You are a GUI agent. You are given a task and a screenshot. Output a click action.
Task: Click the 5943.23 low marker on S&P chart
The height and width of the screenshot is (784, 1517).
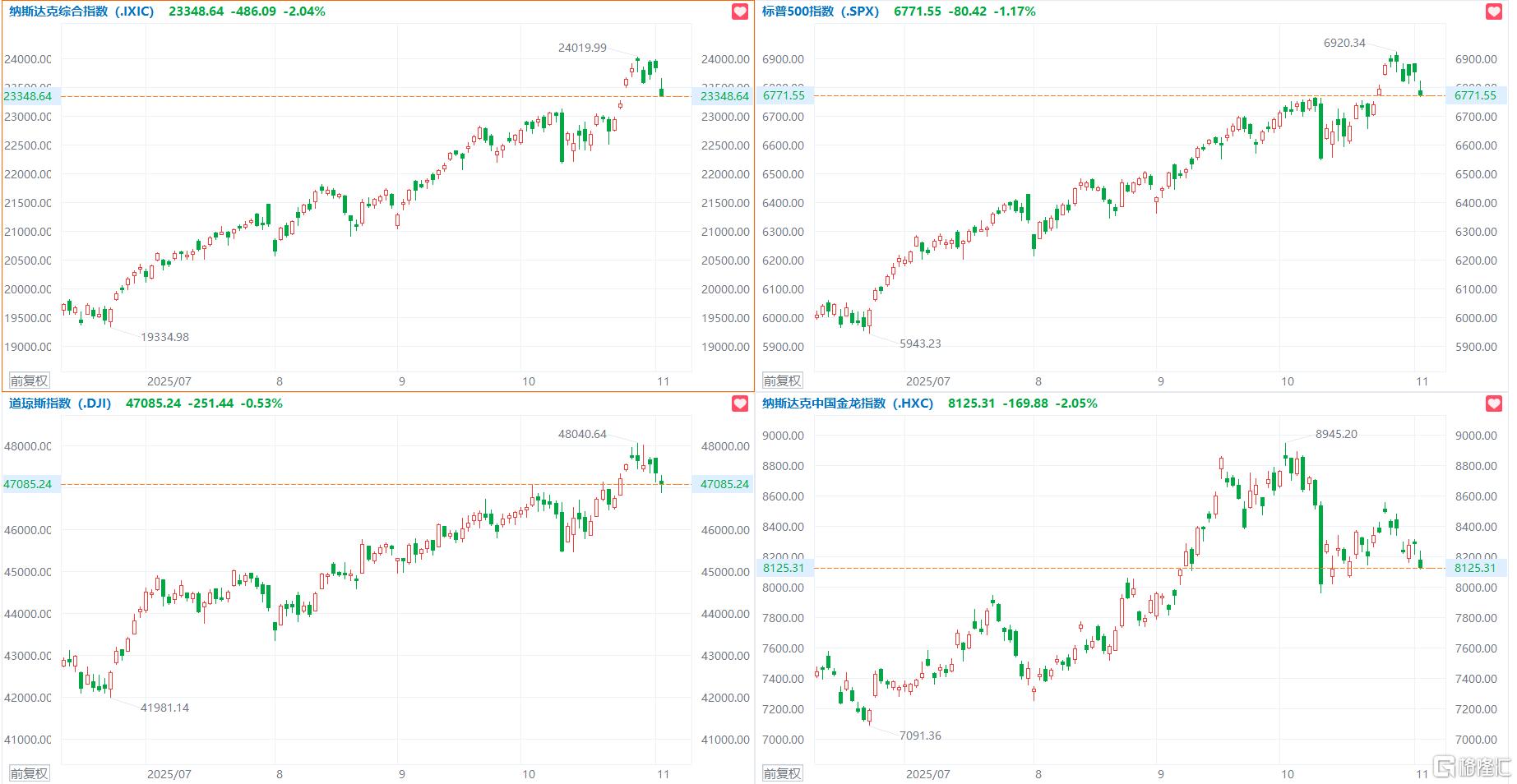coord(920,344)
